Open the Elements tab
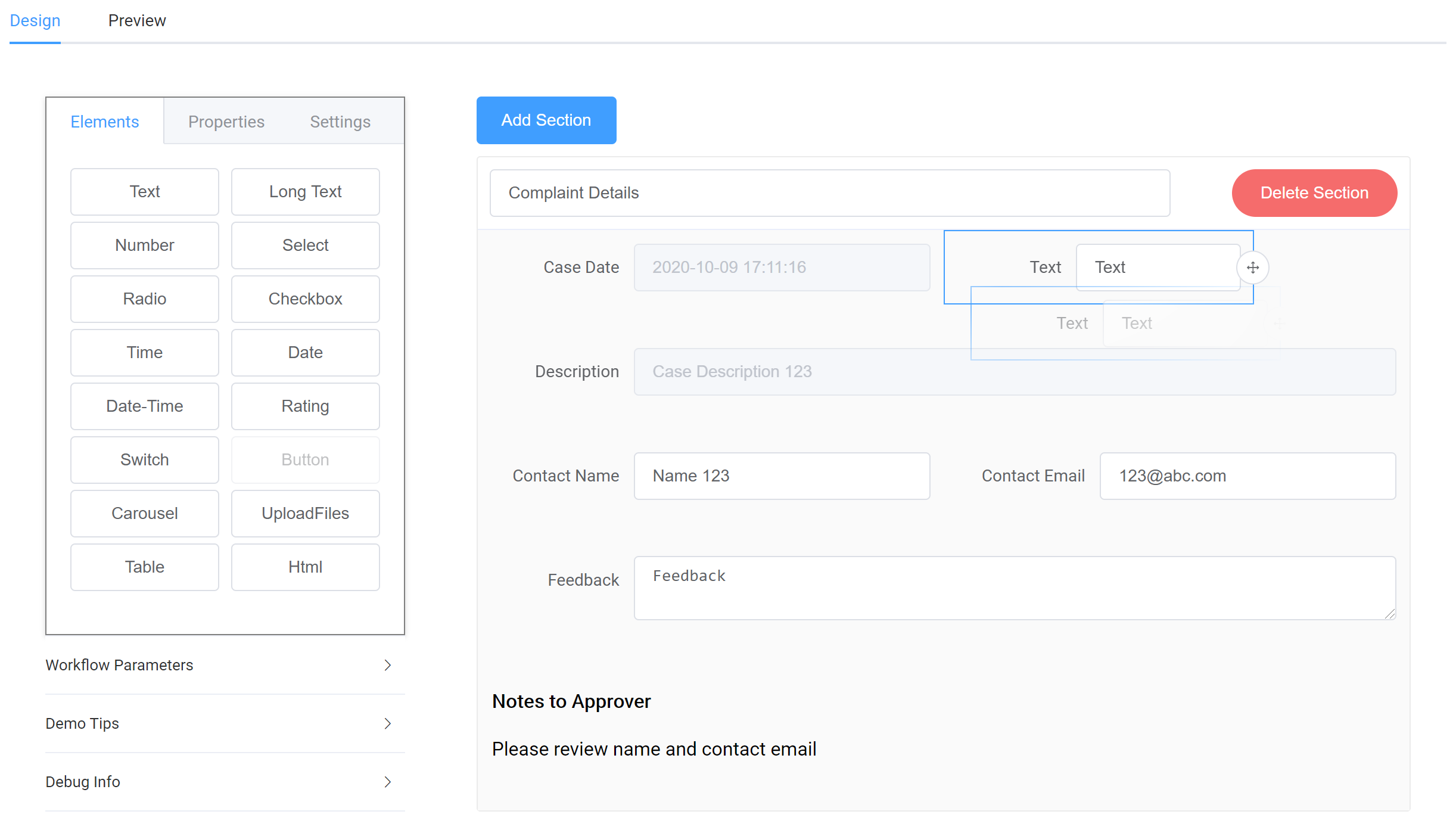The image size is (1456, 836). [105, 122]
